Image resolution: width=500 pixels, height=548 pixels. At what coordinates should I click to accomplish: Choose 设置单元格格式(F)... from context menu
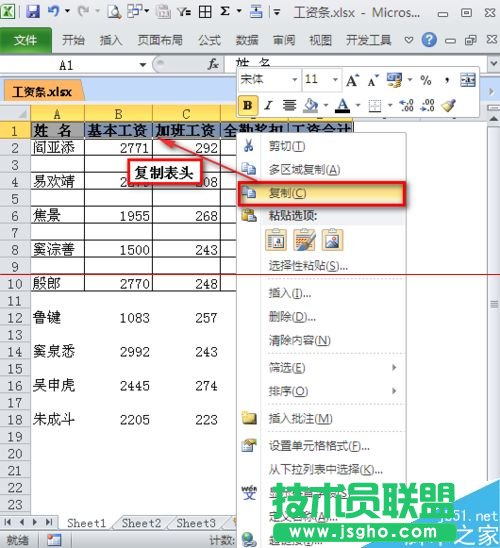(x=321, y=446)
